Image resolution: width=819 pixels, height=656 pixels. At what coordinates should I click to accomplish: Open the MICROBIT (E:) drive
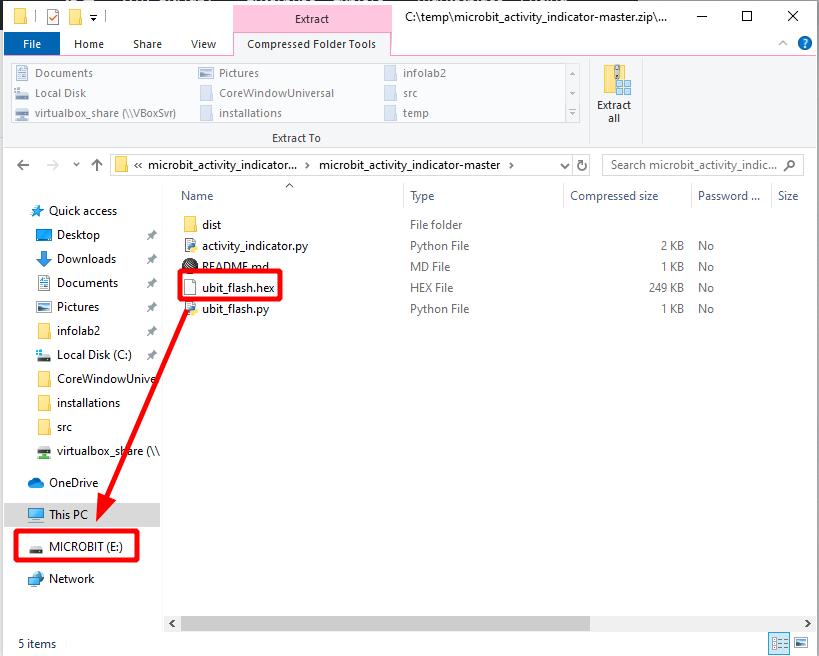[x=85, y=547]
